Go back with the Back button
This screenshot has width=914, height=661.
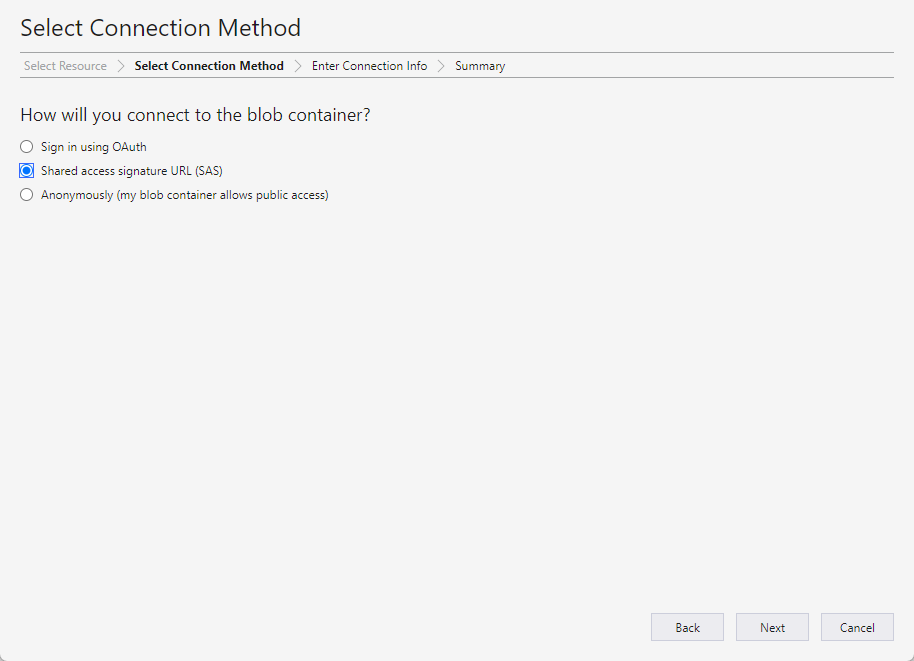coord(687,627)
